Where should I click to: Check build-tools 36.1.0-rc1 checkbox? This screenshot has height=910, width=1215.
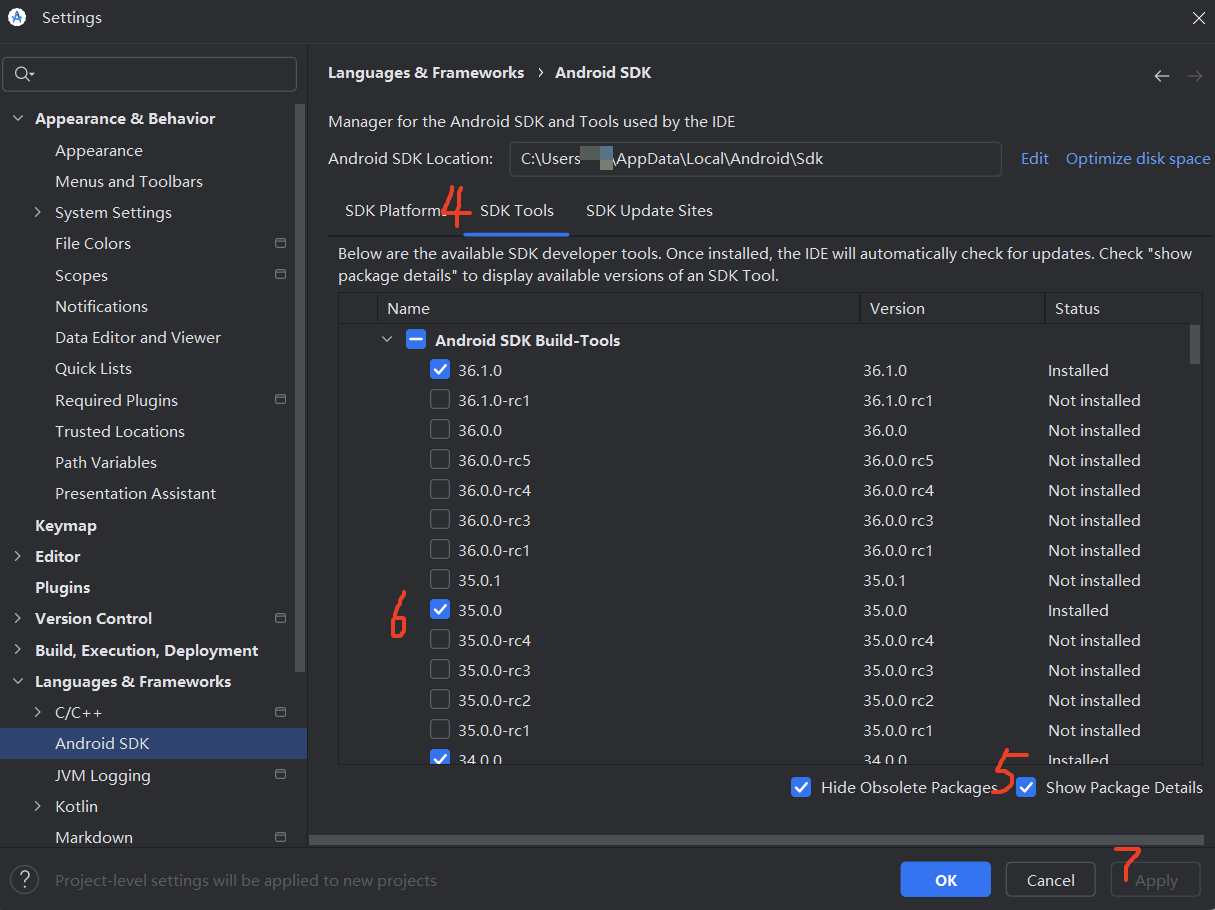(x=440, y=400)
